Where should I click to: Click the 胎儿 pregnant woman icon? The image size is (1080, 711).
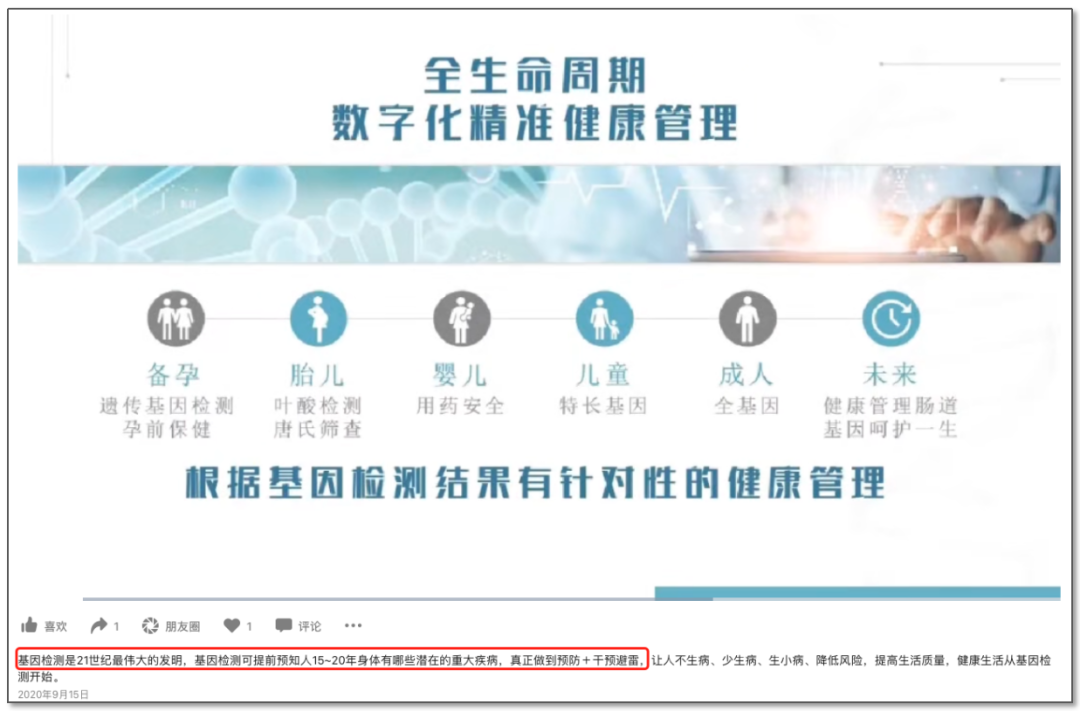pyautogui.click(x=318, y=320)
